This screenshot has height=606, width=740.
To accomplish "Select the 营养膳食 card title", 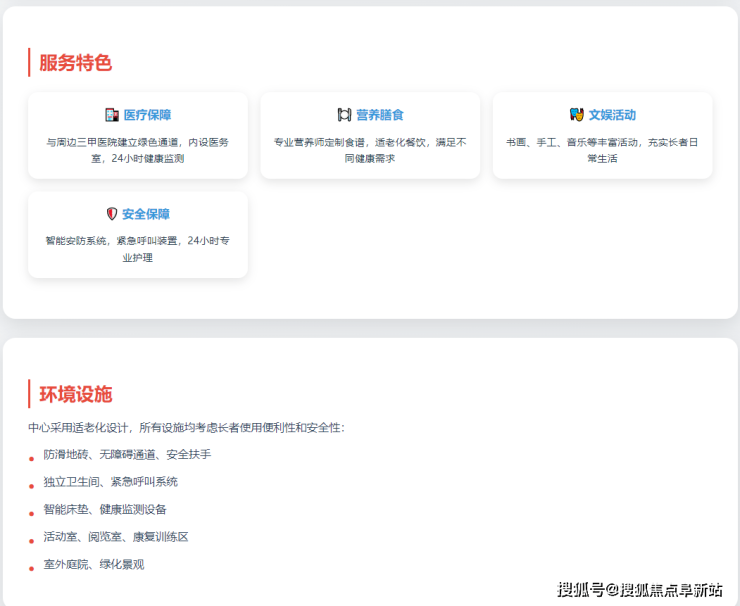I will (x=380, y=115).
